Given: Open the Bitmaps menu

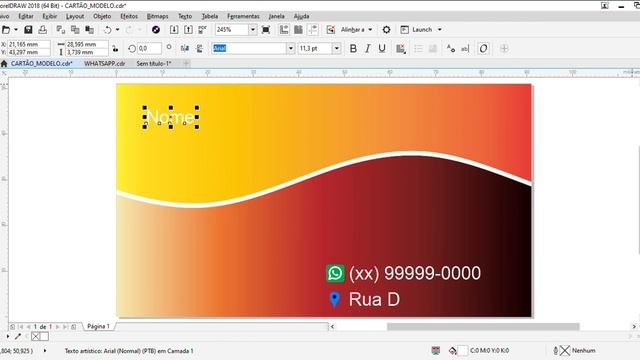Looking at the screenshot, I should pyautogui.click(x=158, y=16).
